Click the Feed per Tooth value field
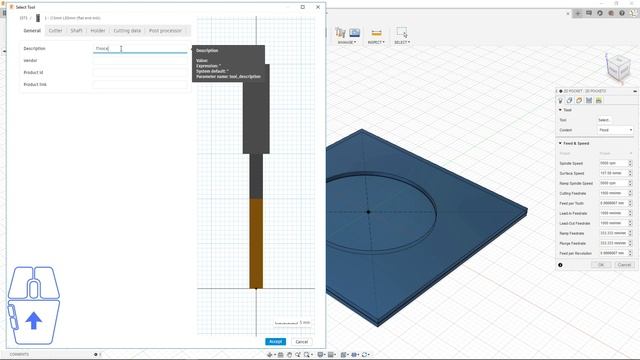Screen dimensions: 640x360 point(613,203)
